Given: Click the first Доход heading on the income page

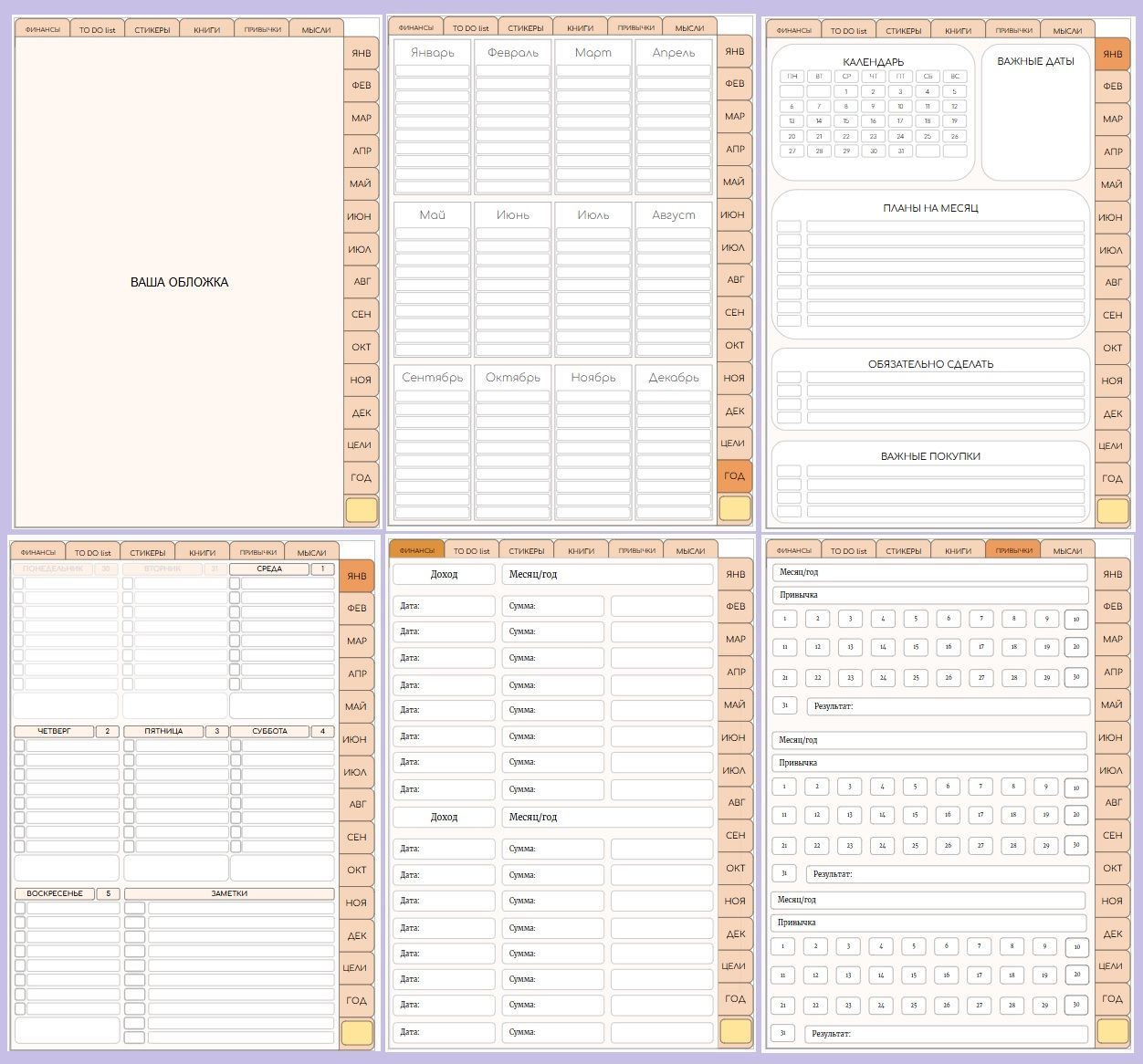Looking at the screenshot, I should 444,574.
